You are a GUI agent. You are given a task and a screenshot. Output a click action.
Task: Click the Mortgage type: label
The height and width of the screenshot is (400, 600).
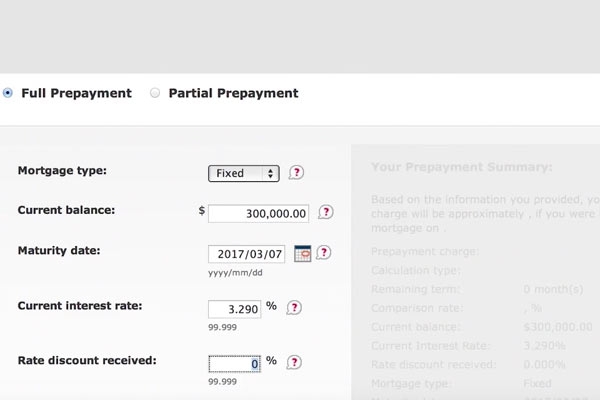pyautogui.click(x=62, y=171)
